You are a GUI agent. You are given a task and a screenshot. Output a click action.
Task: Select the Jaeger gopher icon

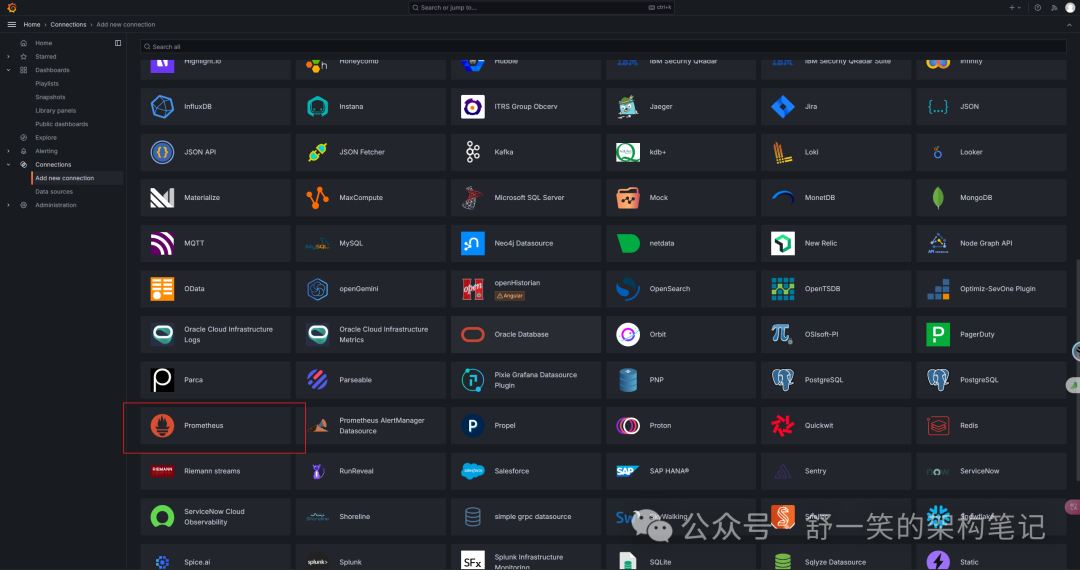point(627,107)
